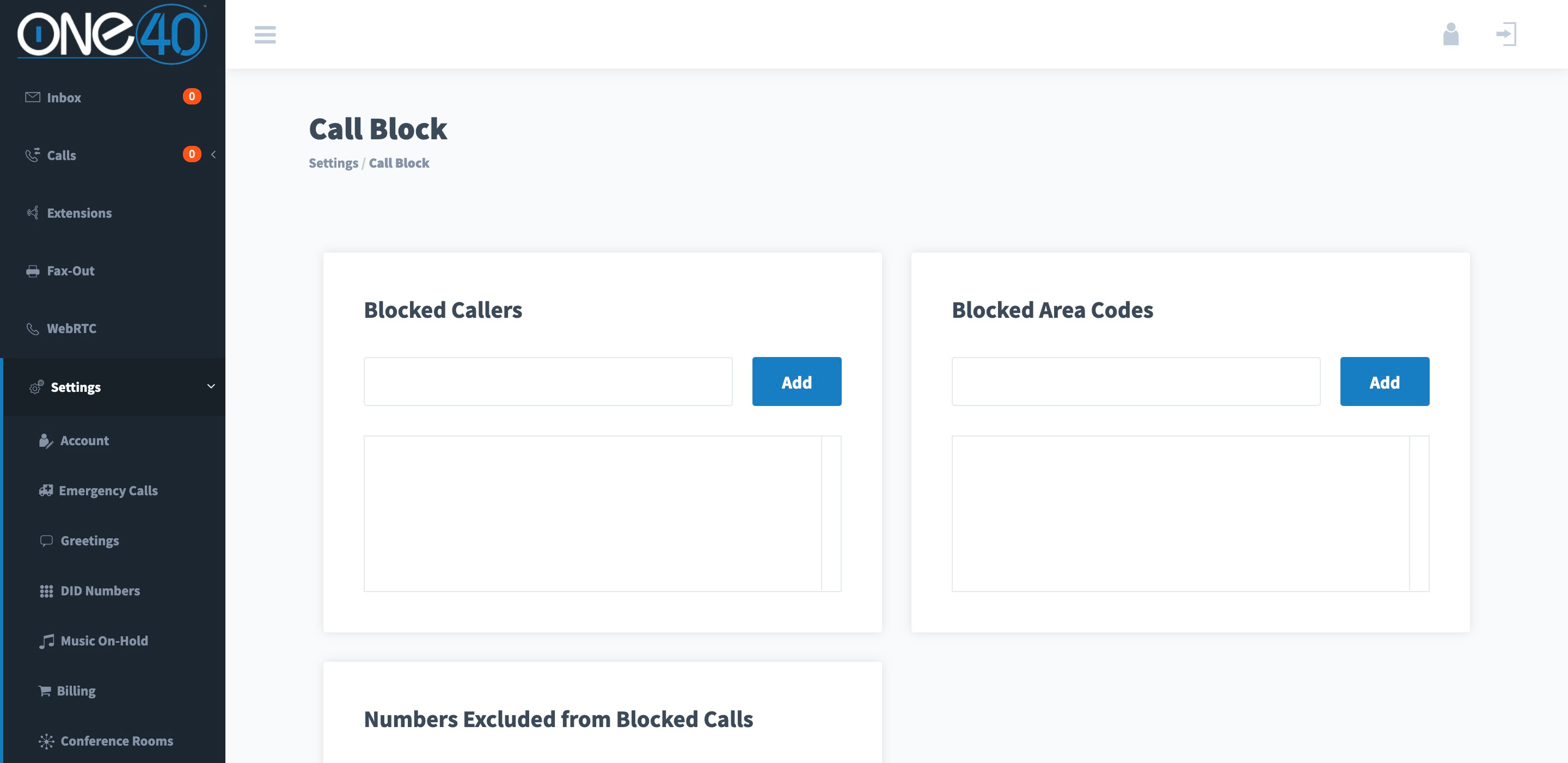Click the WebRTC phone icon
The height and width of the screenshot is (763, 1568).
point(33,329)
